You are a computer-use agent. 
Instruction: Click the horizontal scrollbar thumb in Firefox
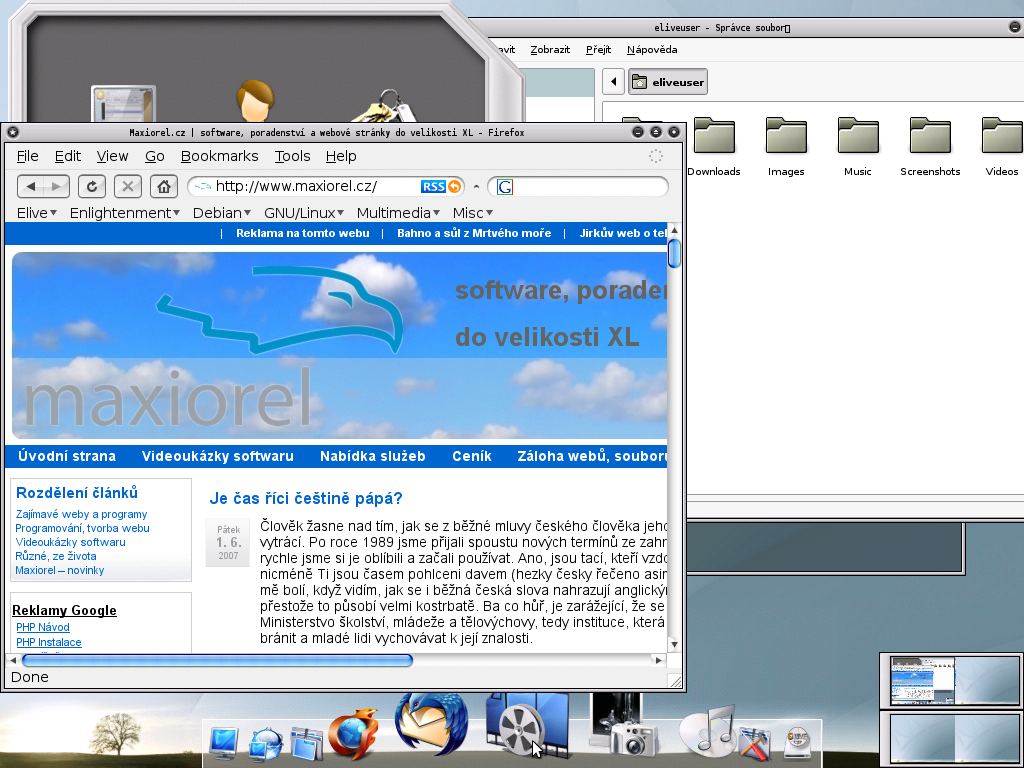[217, 660]
